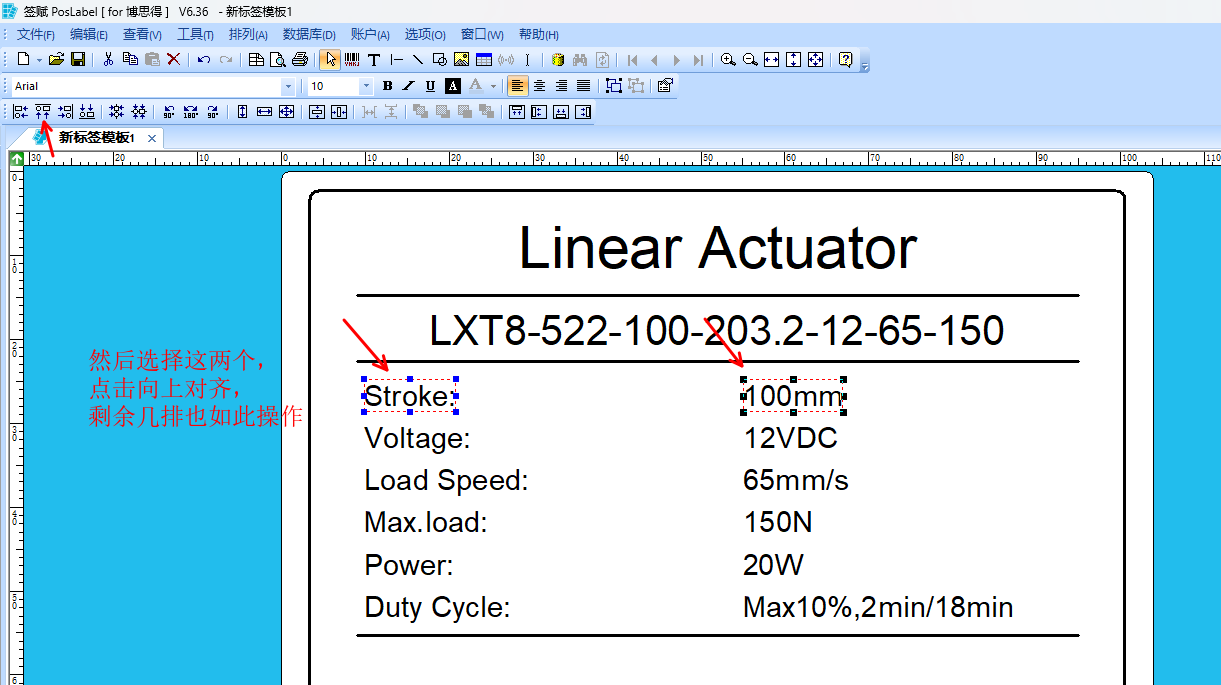Open the font color picker arrow
This screenshot has width=1221, height=685.
point(493,87)
